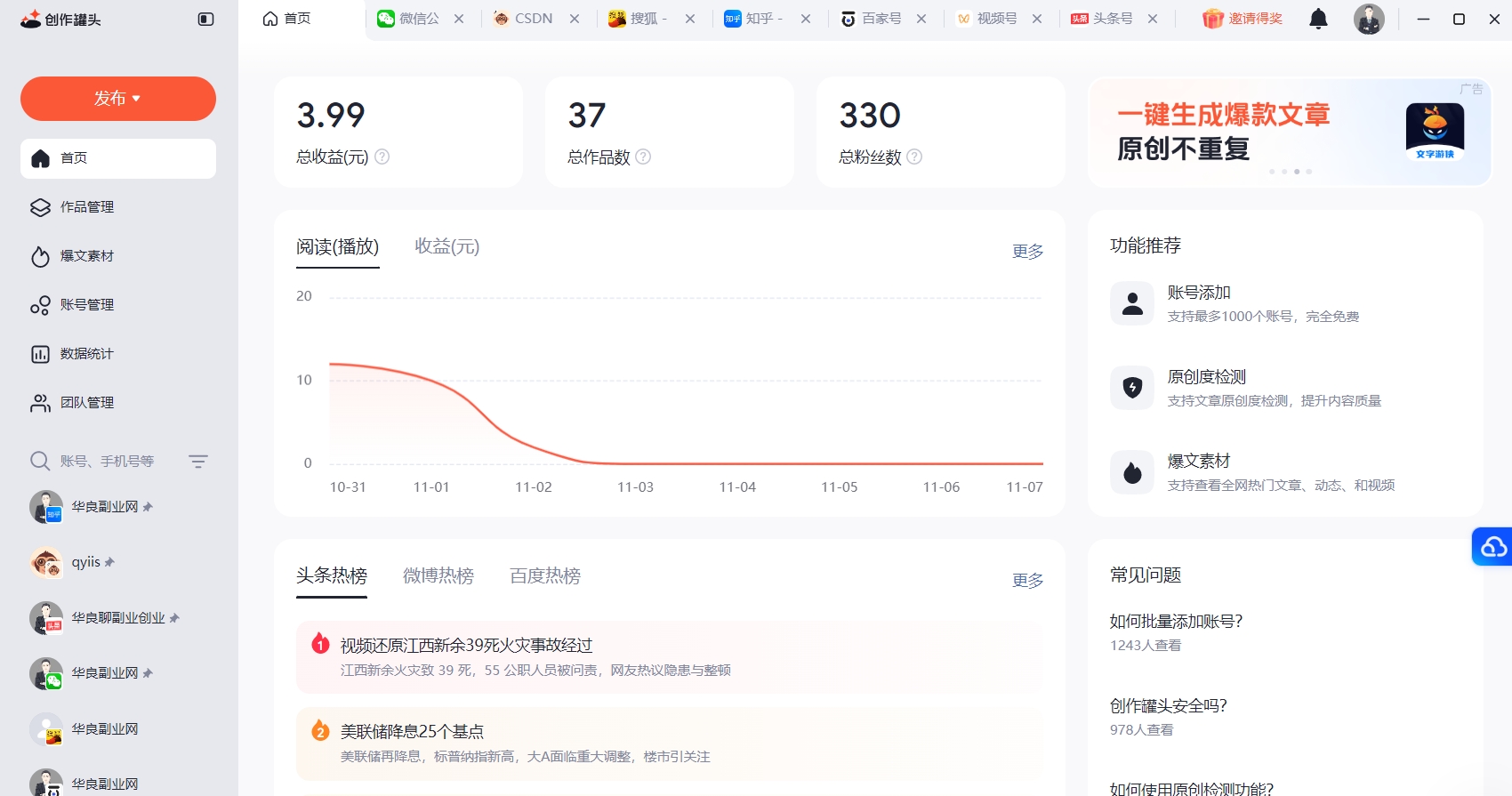Toggle the sidebar collapse icon
The height and width of the screenshot is (796, 1512).
pyautogui.click(x=205, y=19)
